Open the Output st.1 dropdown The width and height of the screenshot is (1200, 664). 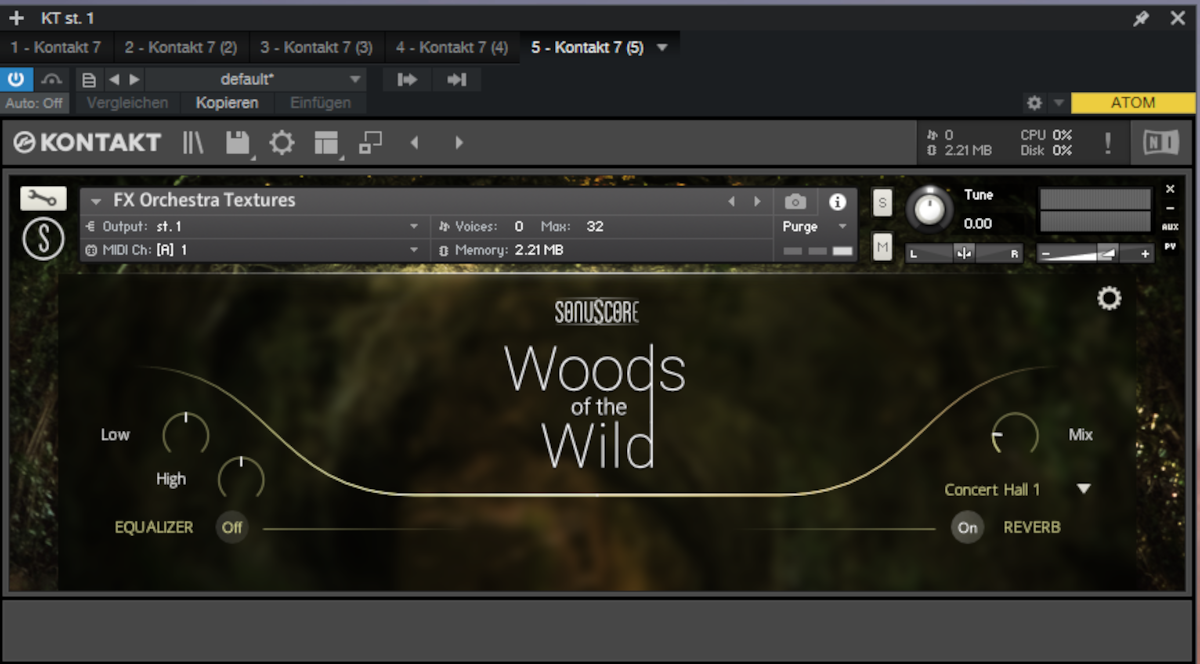coord(255,227)
